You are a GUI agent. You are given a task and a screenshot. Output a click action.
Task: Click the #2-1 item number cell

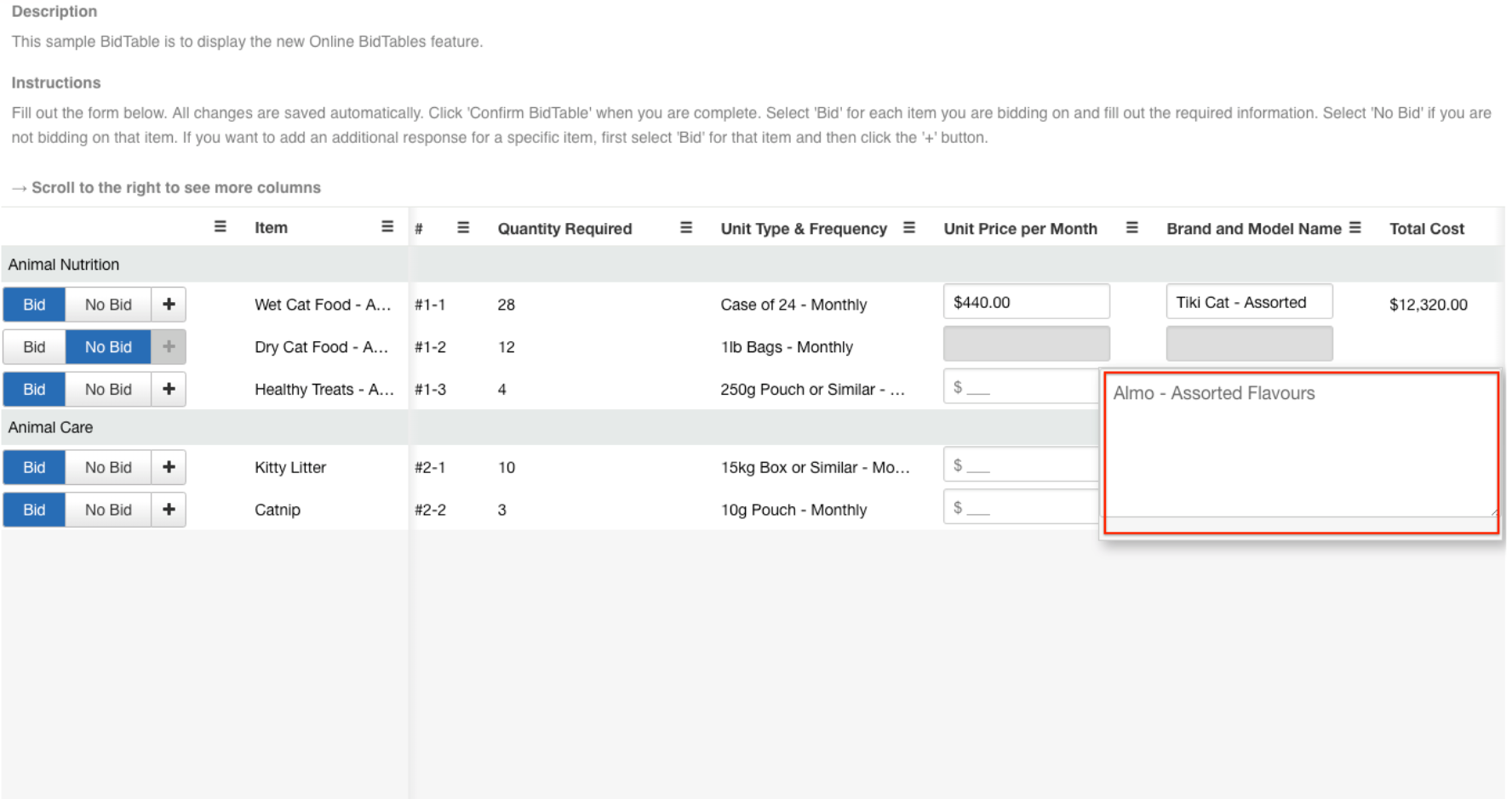click(x=430, y=467)
